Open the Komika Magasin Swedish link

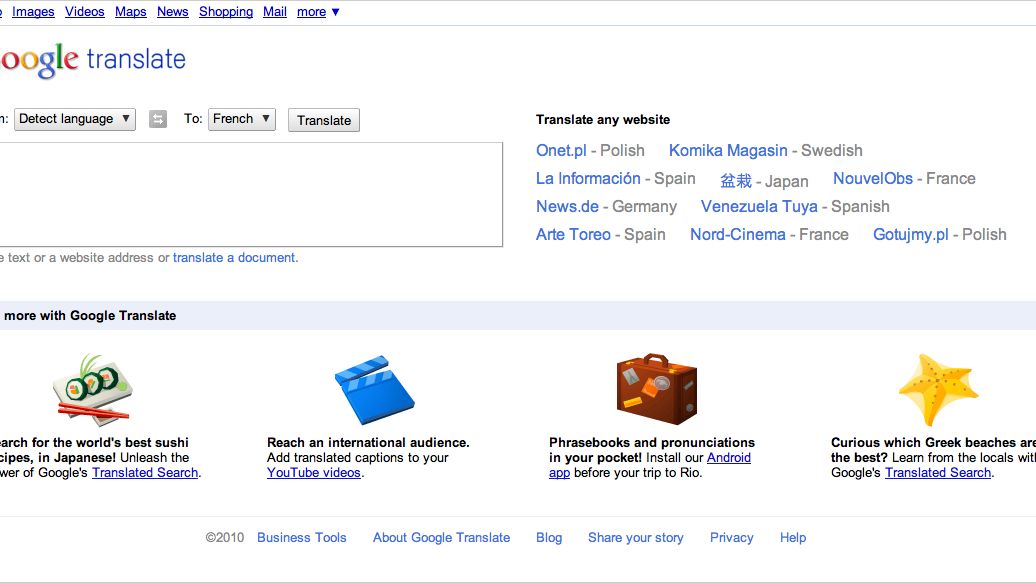(x=728, y=151)
